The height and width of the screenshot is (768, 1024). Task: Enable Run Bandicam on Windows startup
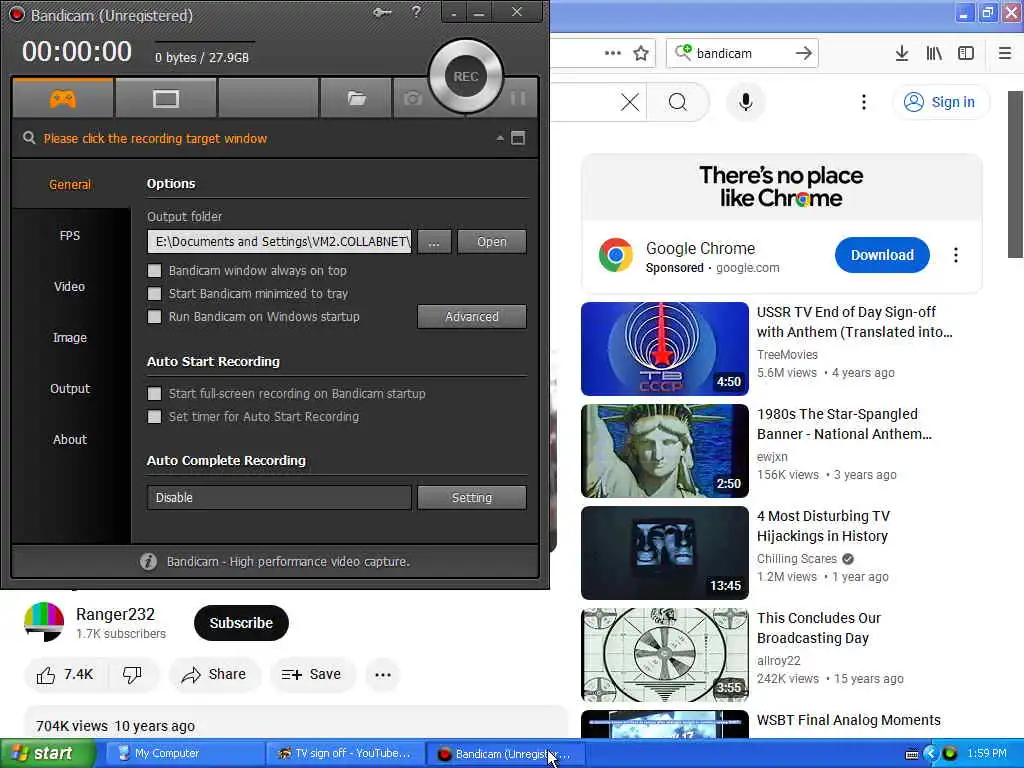[x=155, y=317]
